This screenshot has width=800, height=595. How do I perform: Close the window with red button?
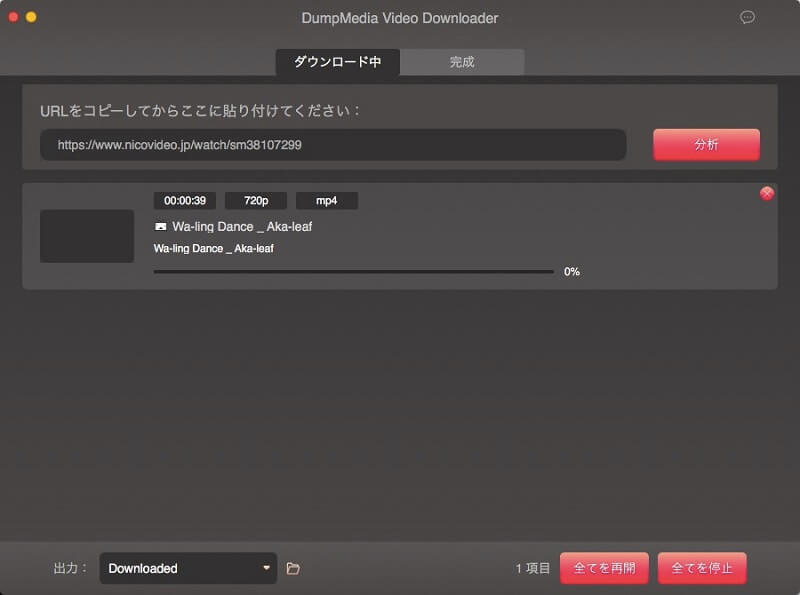tap(13, 17)
